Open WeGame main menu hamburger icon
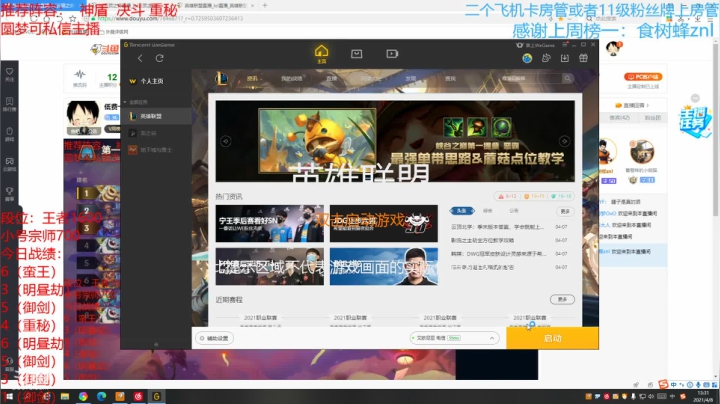This screenshot has width=720, height=404. [x=565, y=45]
